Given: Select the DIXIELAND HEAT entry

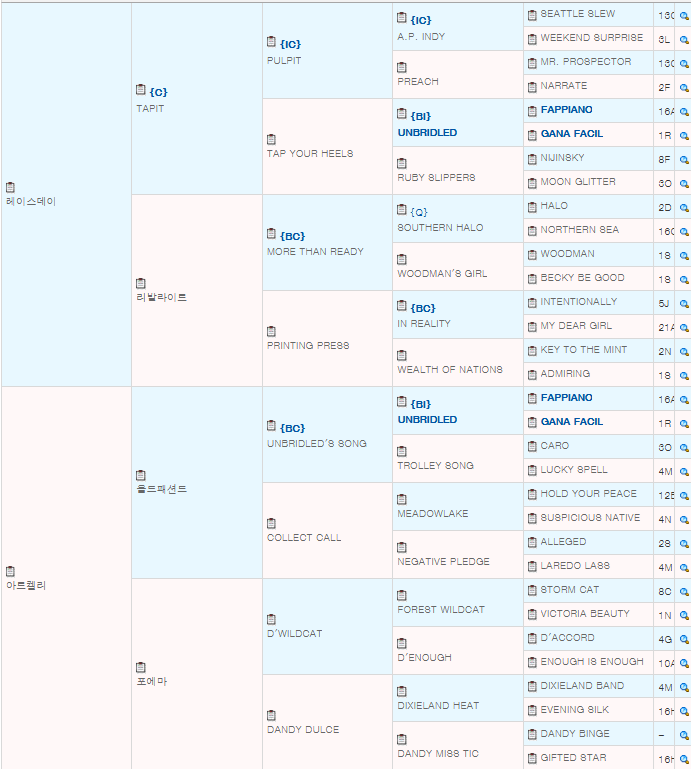Looking at the screenshot, I should [438, 706].
